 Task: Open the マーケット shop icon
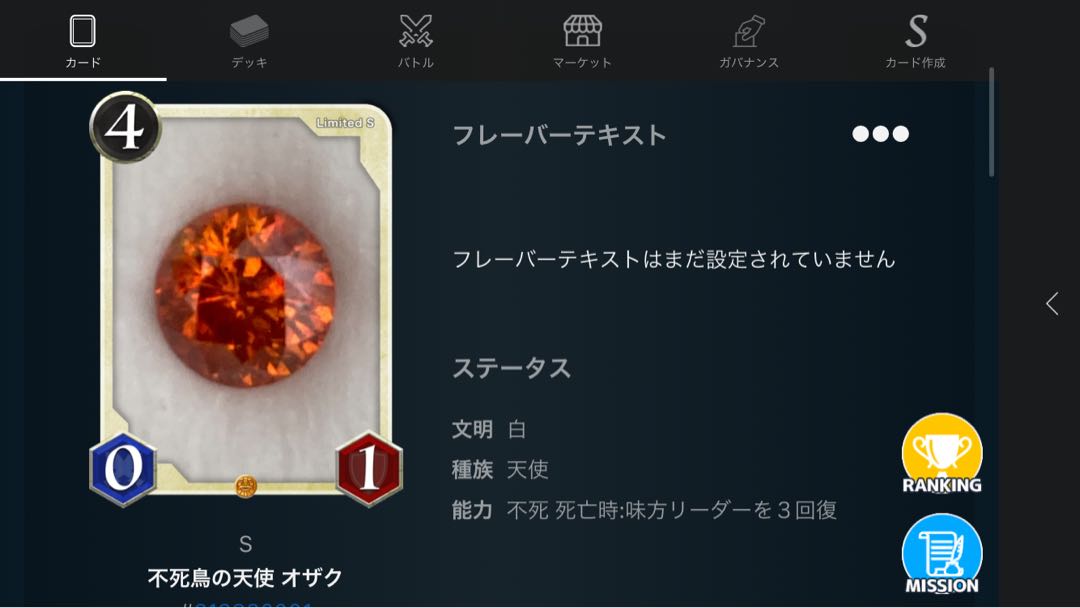583,31
